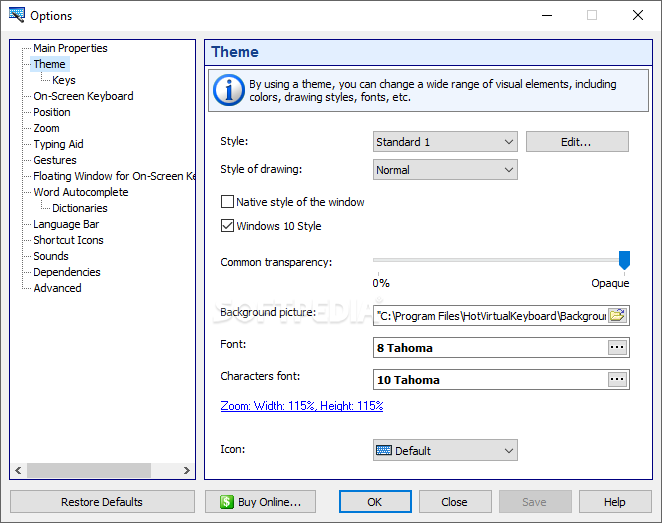Screen dimensions: 662x523
Task: Select Theme in the options tree
Action: tap(49, 64)
